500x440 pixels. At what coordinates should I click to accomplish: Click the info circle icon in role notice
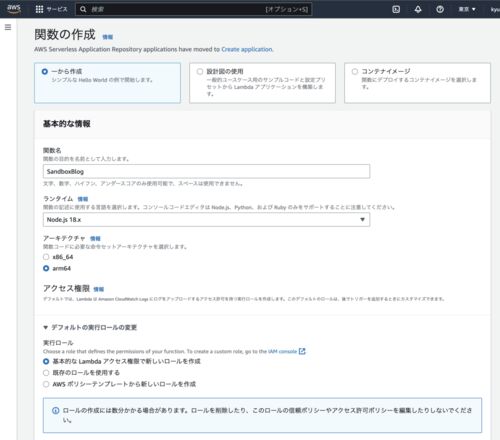(x=56, y=410)
